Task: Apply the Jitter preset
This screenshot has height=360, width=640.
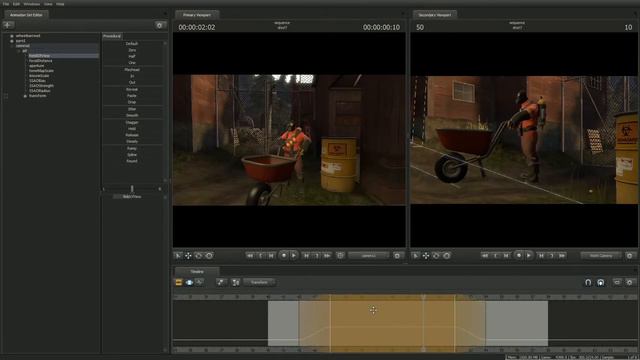Action: (x=132, y=109)
